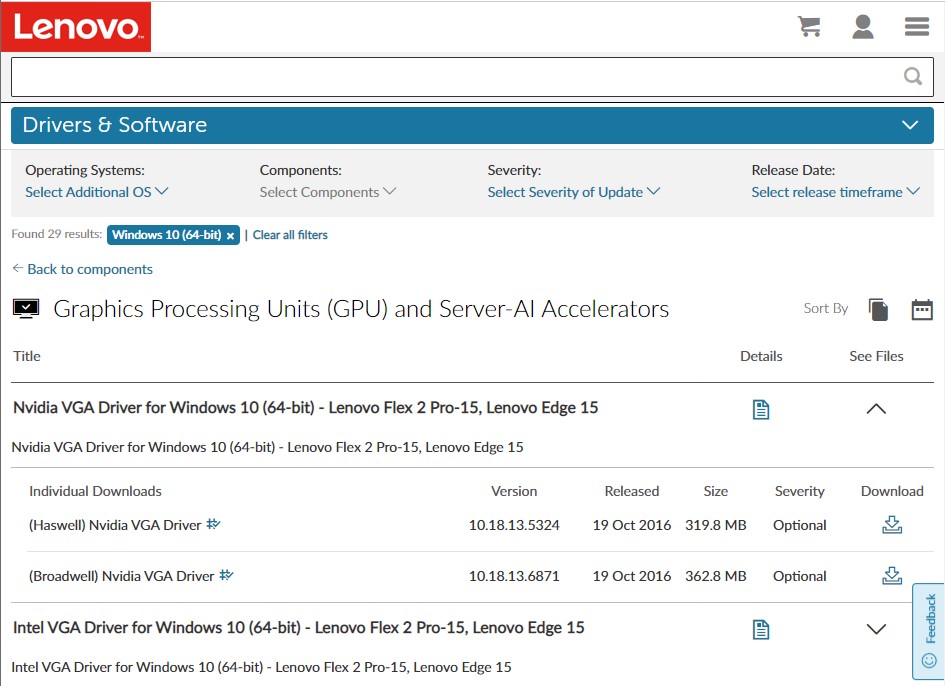Download the Broadwell Nvidia VGA Driver

[892, 576]
